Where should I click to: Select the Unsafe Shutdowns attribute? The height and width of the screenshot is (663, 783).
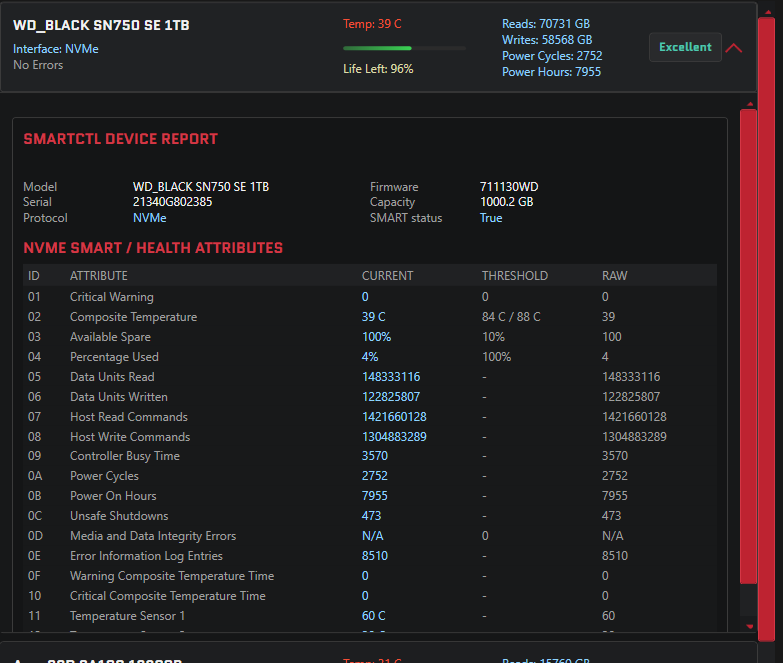click(119, 516)
